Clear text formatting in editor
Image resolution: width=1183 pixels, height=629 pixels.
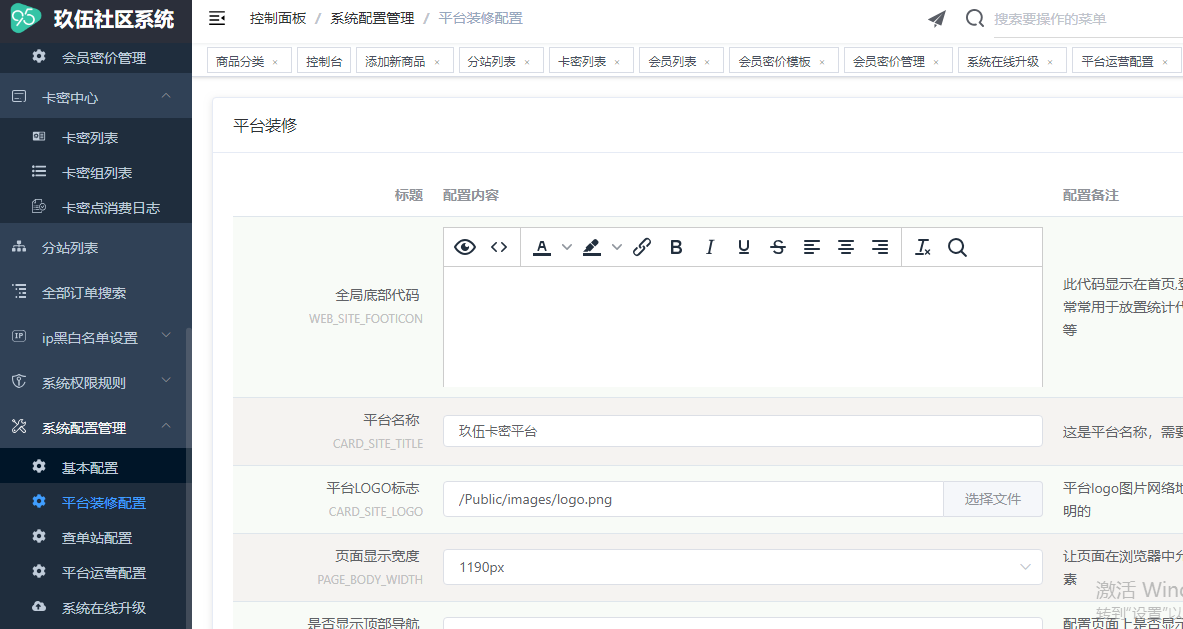click(923, 247)
